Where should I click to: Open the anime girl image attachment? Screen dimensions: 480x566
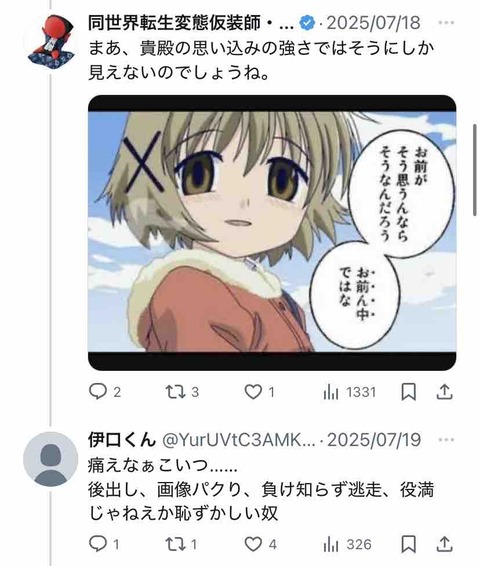point(272,233)
